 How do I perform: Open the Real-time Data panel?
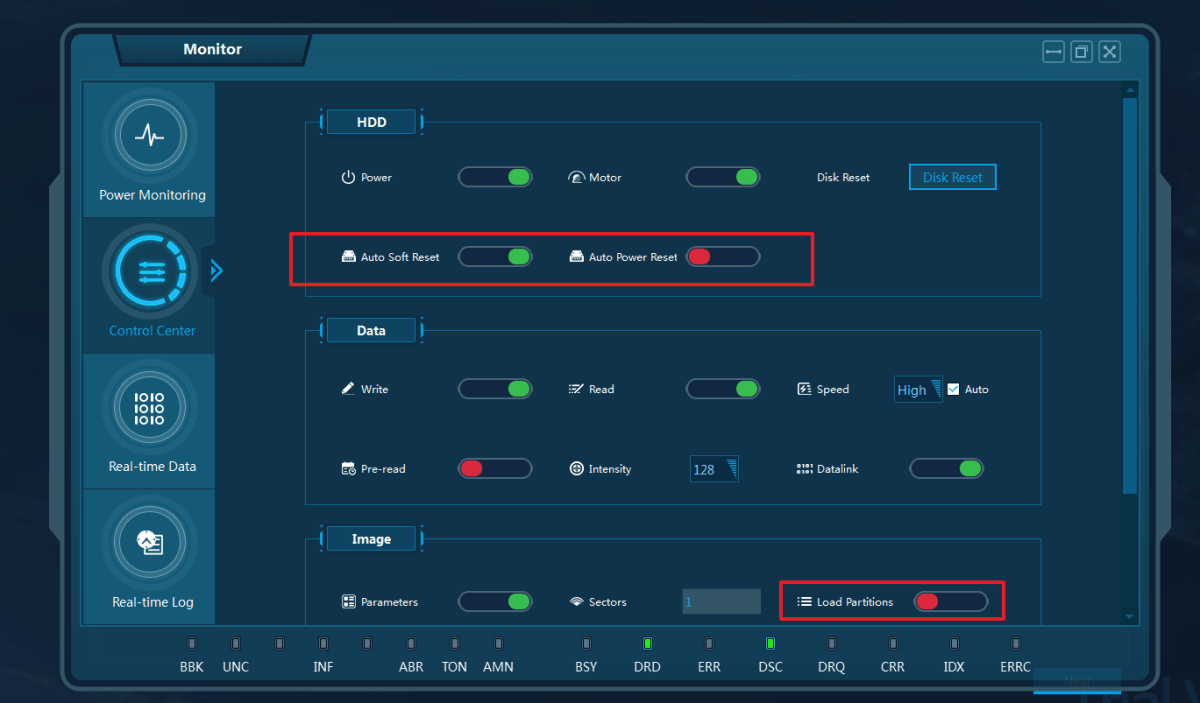tap(149, 407)
